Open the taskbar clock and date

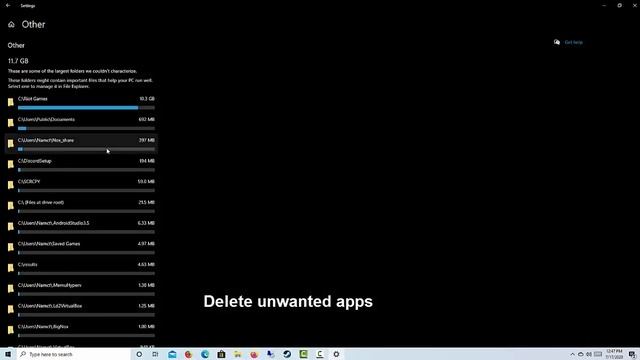coord(614,354)
